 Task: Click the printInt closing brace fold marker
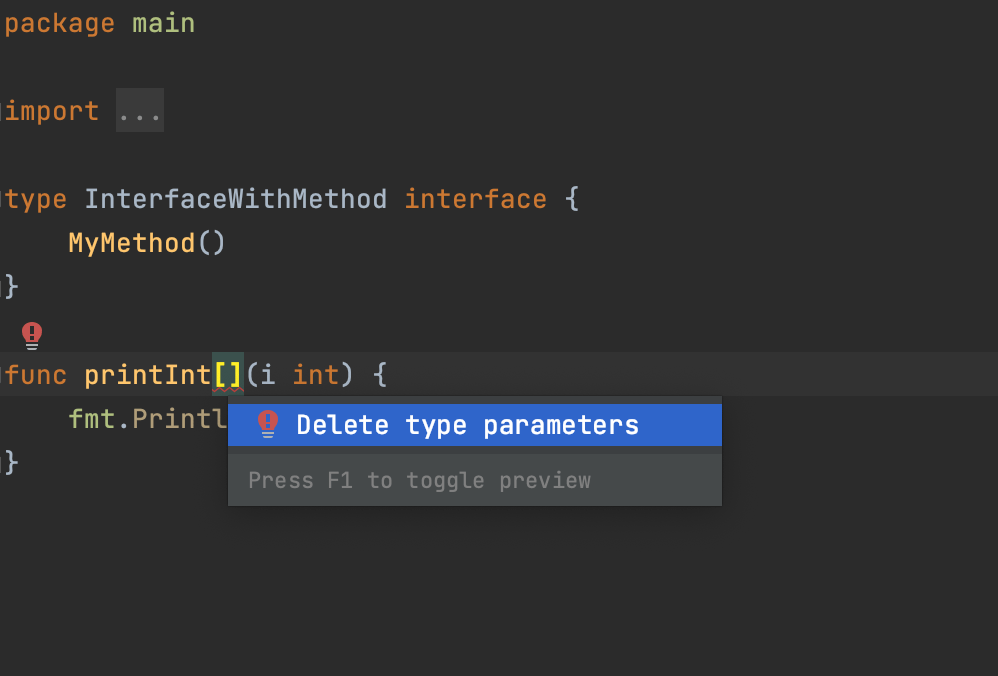[5, 462]
